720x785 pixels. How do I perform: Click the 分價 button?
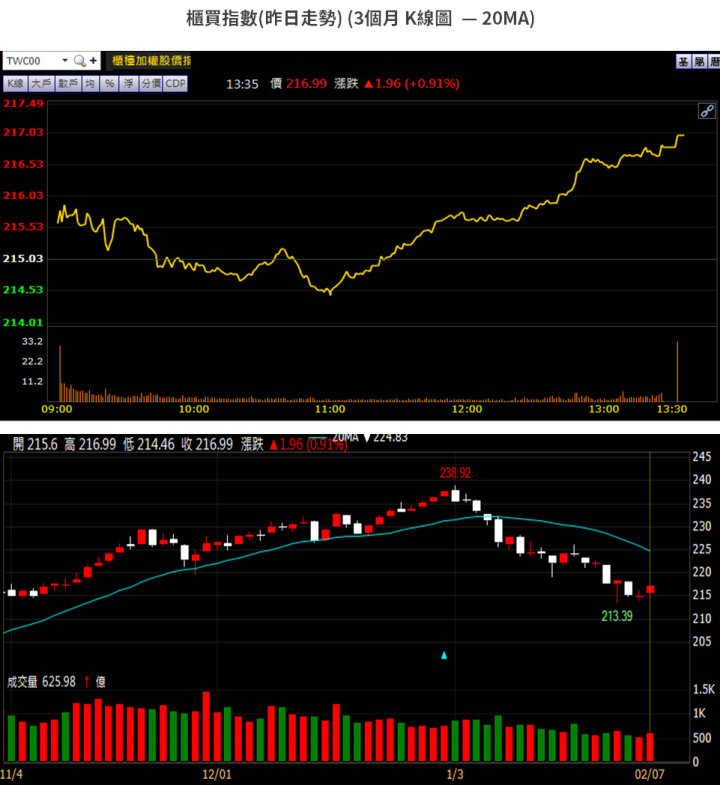point(150,84)
